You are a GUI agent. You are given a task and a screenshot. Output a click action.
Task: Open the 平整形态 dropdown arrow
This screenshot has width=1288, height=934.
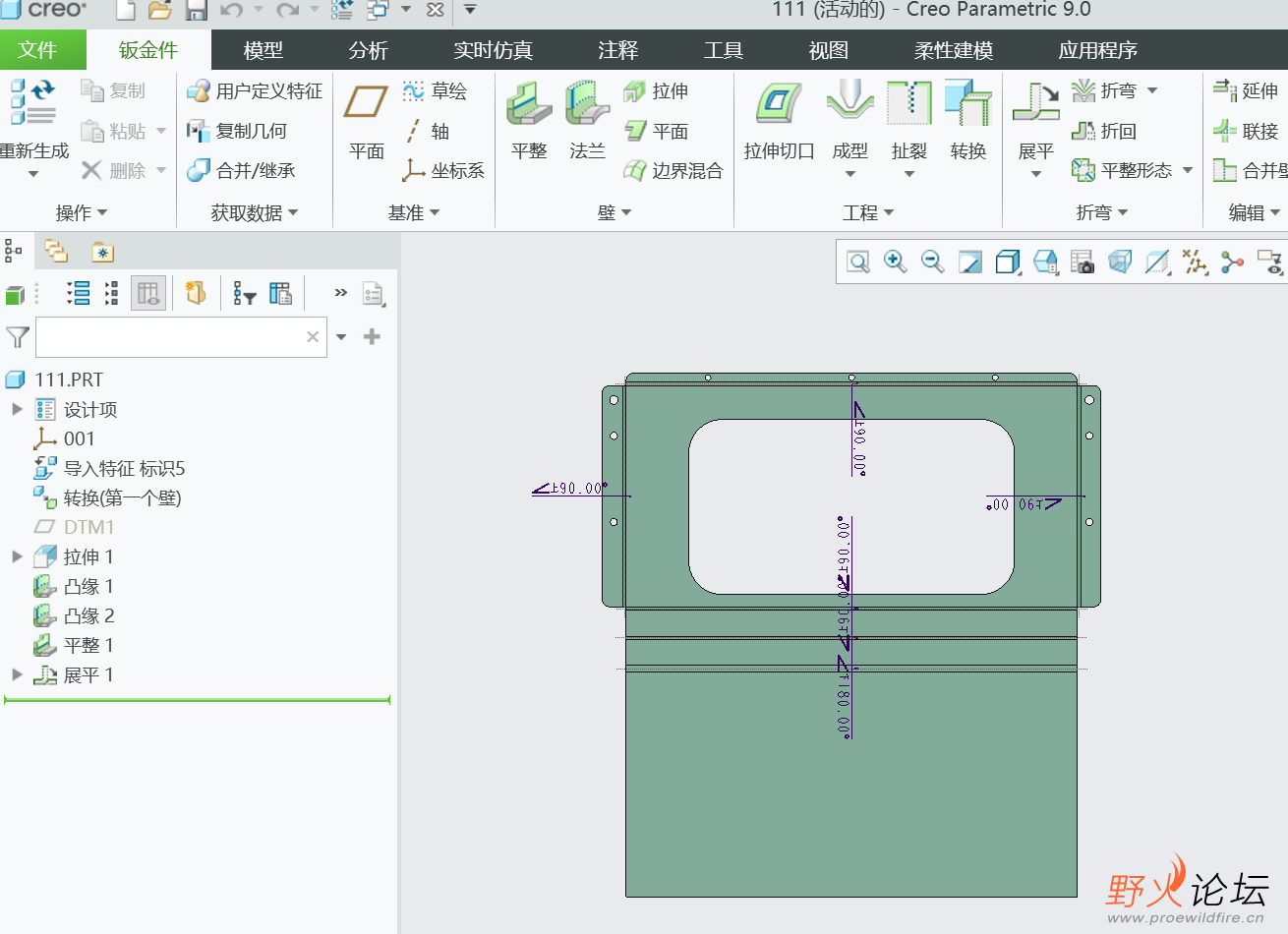click(1188, 171)
